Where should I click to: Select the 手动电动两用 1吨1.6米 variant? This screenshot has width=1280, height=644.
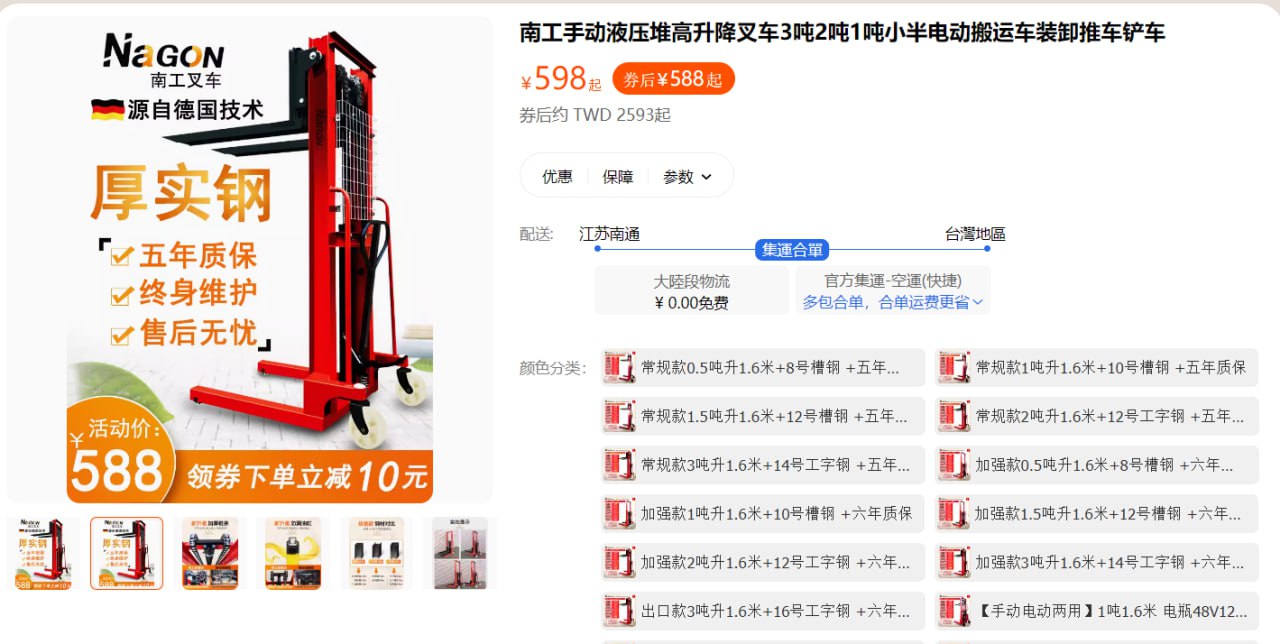[1097, 610]
